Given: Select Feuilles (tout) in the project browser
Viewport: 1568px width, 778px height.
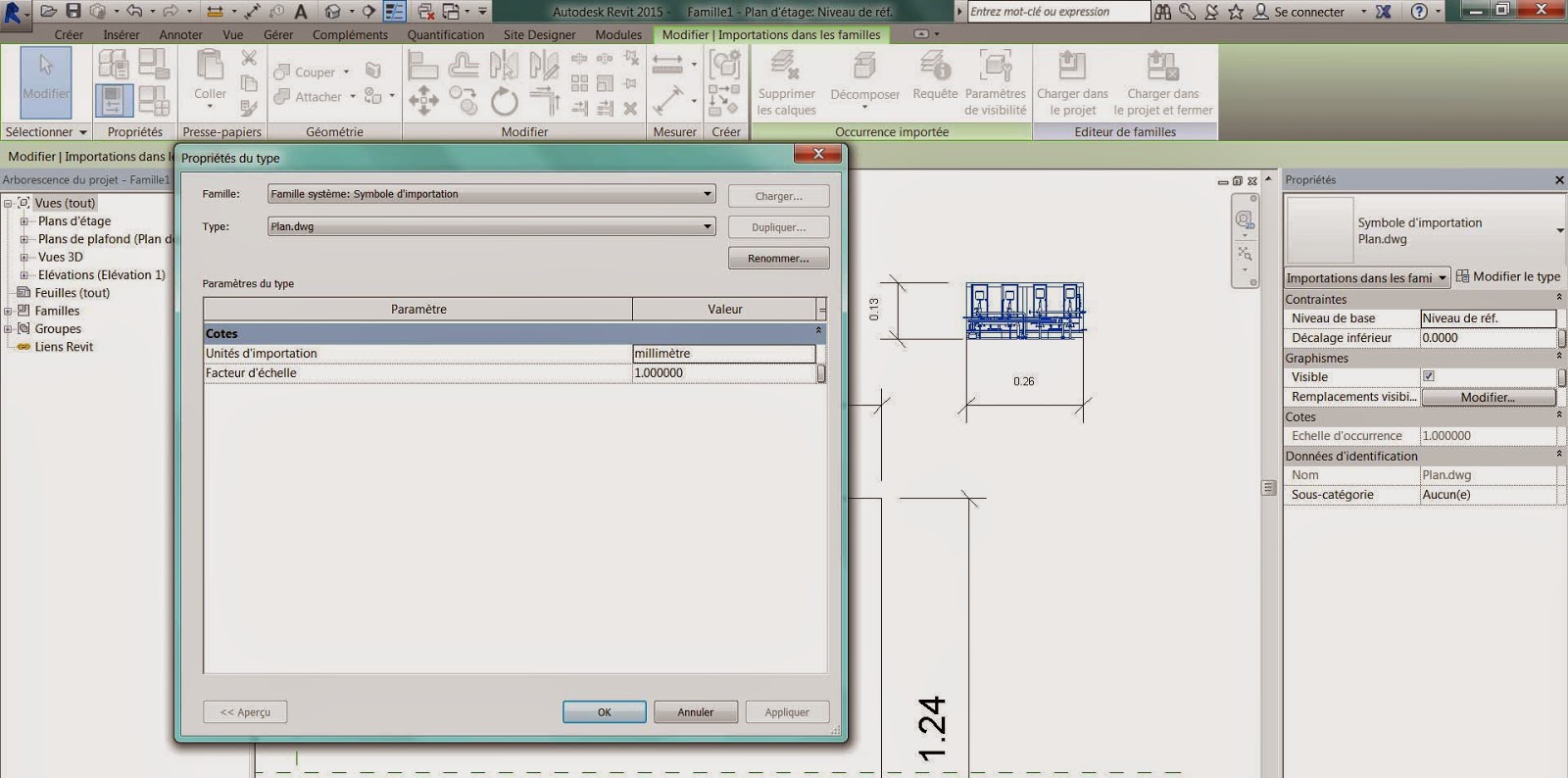Looking at the screenshot, I should tap(73, 293).
